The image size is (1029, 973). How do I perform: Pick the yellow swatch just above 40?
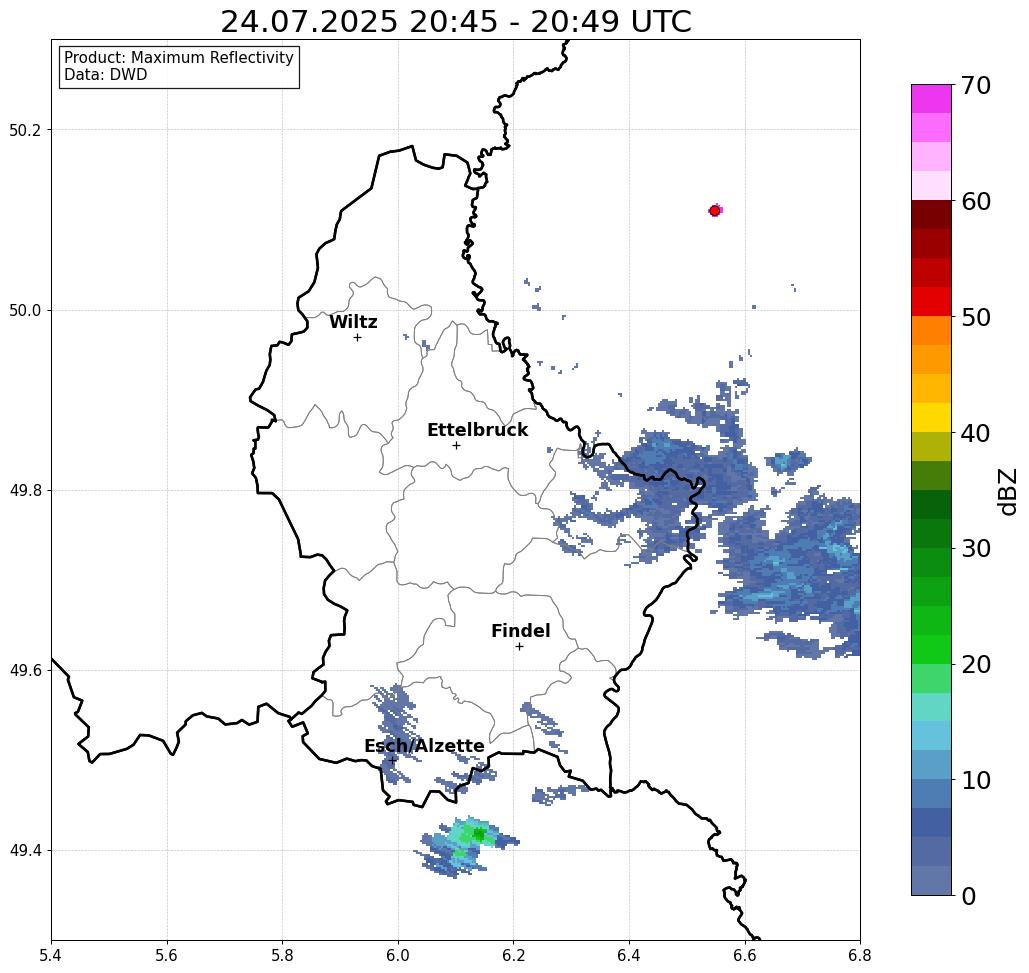point(931,417)
